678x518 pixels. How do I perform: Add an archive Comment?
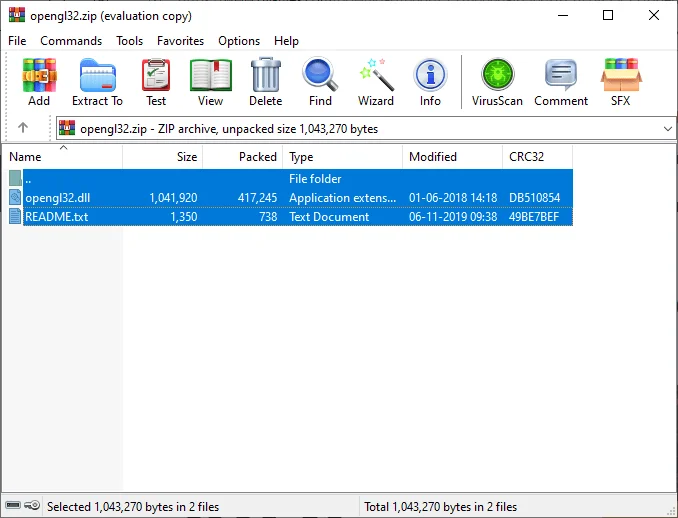coord(561,82)
